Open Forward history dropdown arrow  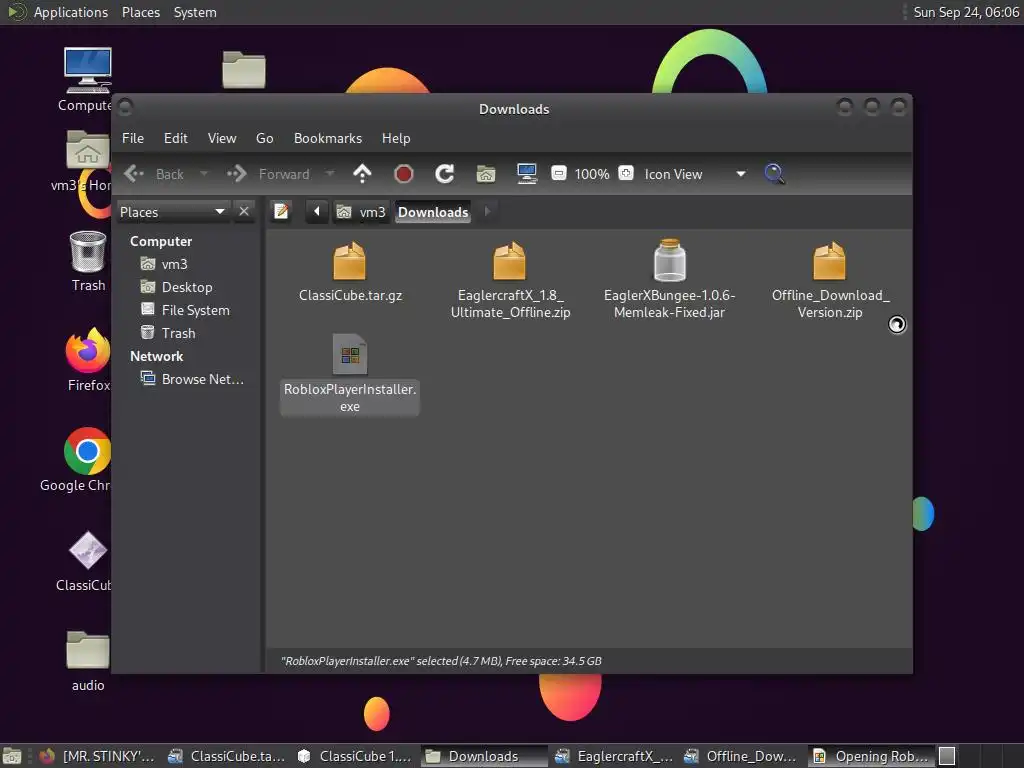coord(330,174)
